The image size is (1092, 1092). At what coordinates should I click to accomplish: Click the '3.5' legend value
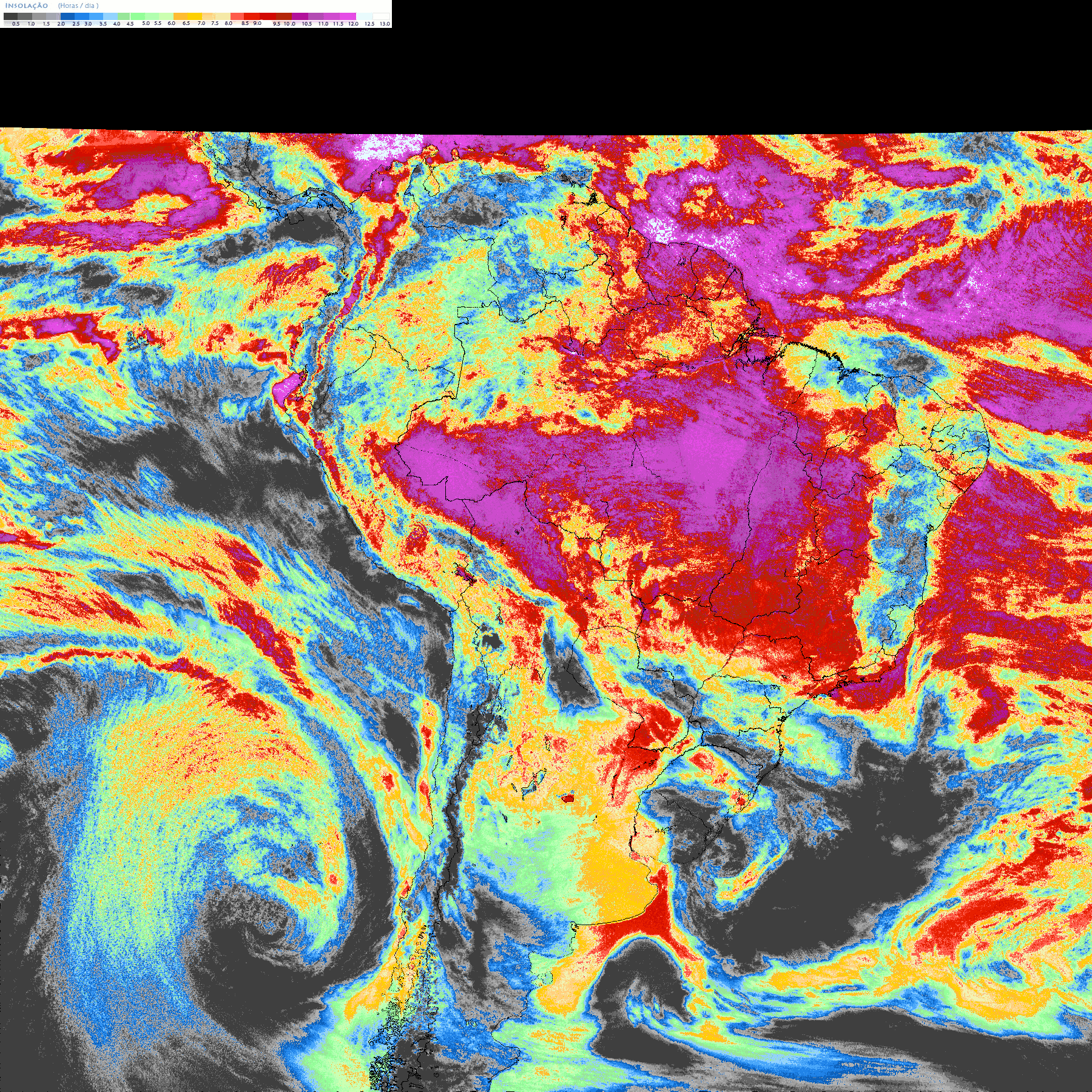point(103,24)
